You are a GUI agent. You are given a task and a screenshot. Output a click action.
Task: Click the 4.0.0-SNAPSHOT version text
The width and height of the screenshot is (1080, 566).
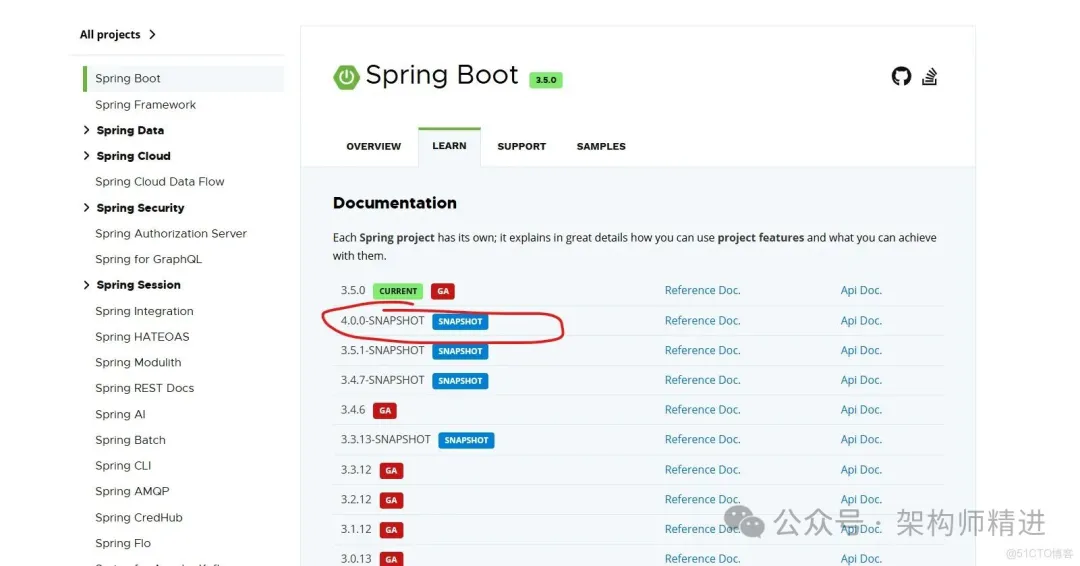pyautogui.click(x=382, y=321)
